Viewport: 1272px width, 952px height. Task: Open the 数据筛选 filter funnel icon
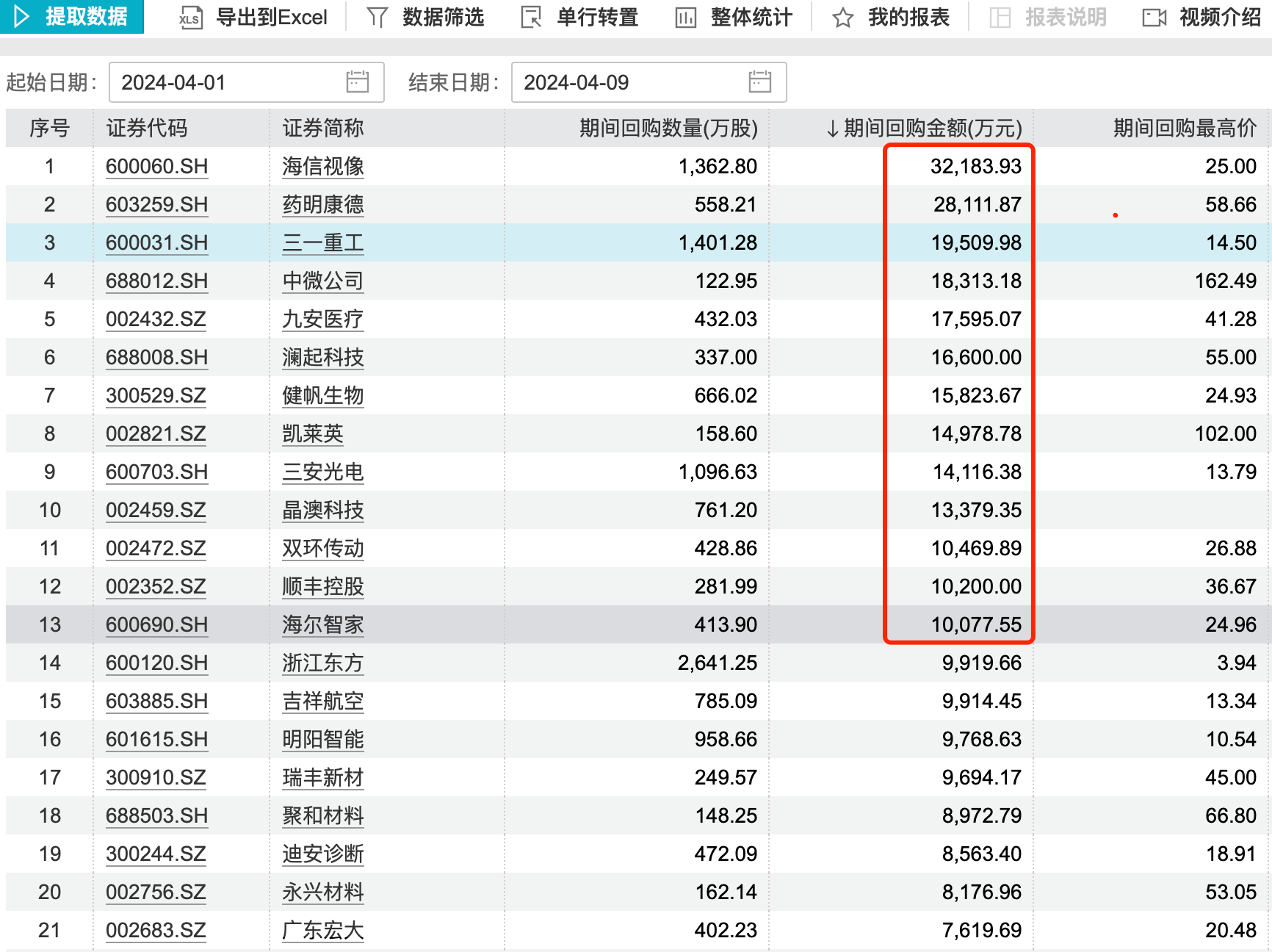point(376,18)
